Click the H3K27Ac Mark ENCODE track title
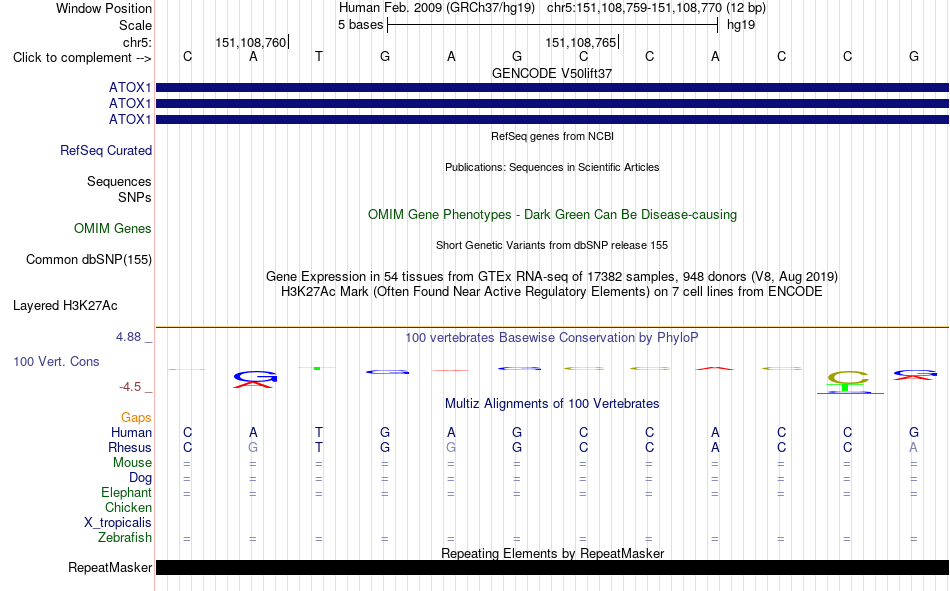The image size is (950, 591). coord(552,292)
